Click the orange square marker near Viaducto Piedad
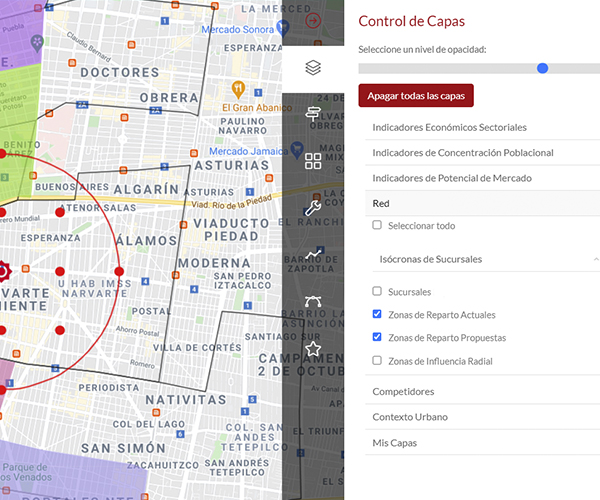The height and width of the screenshot is (500, 600). point(184,225)
